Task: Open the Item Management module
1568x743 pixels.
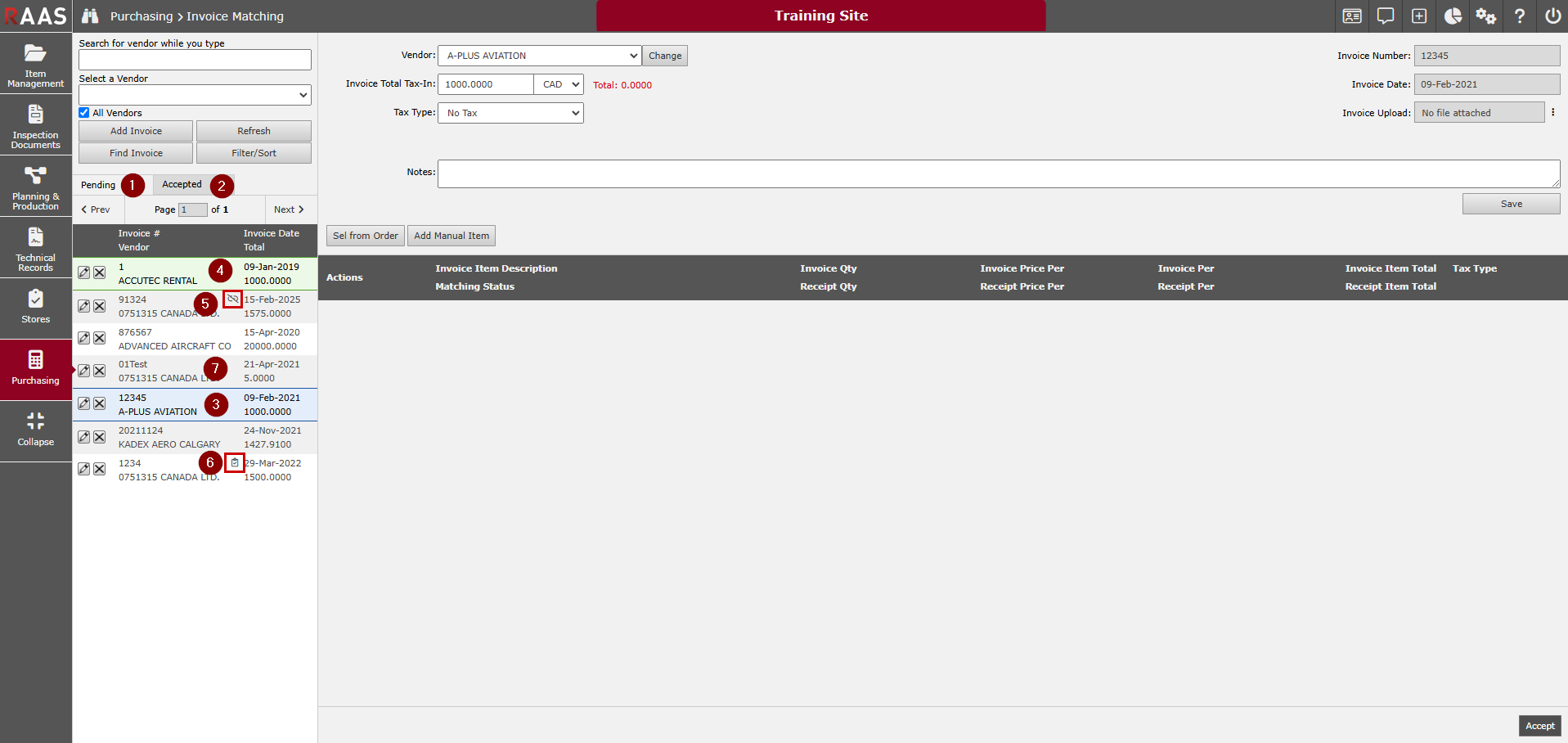Action: 35,64
